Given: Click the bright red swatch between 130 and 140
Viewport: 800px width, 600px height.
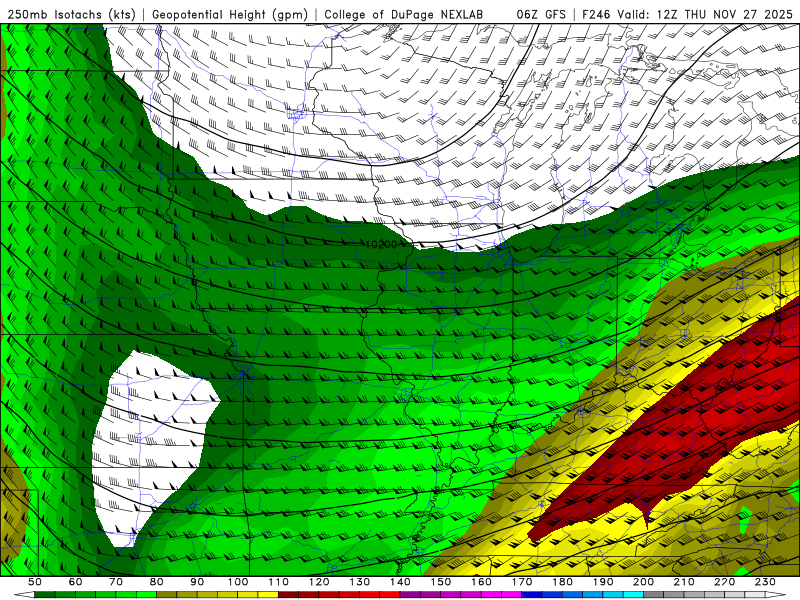Looking at the screenshot, I should pos(390,594).
